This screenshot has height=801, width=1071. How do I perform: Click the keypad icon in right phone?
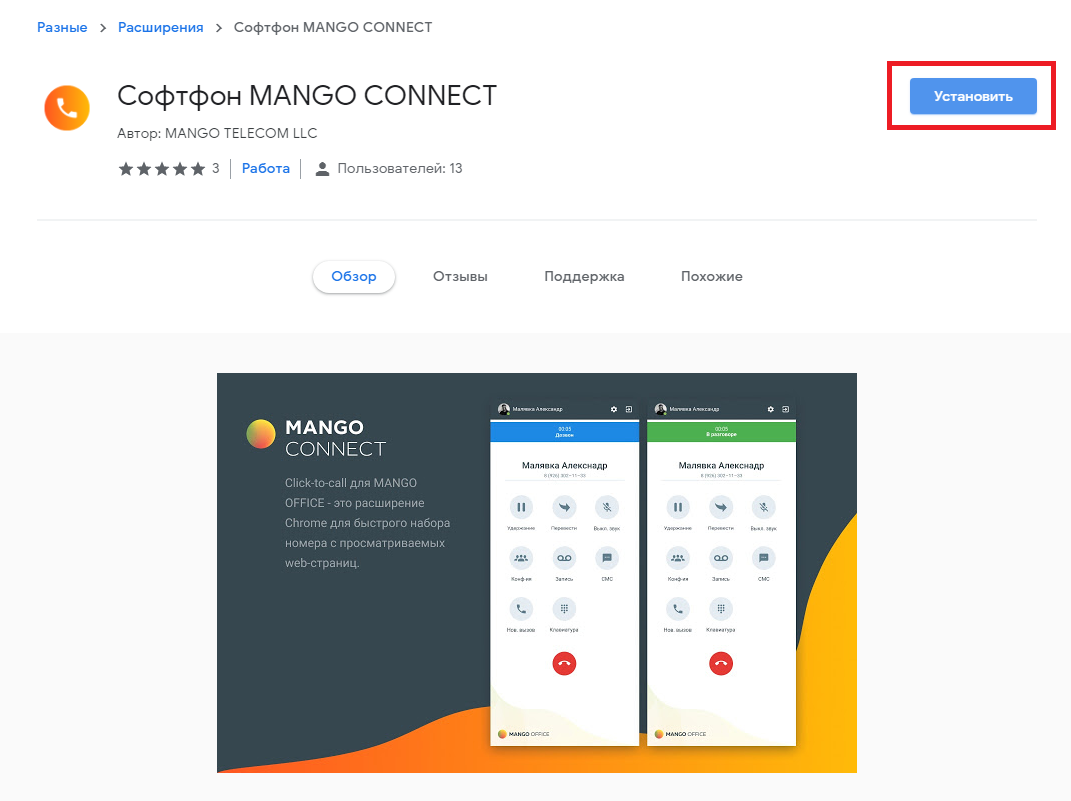pyautogui.click(x=721, y=608)
